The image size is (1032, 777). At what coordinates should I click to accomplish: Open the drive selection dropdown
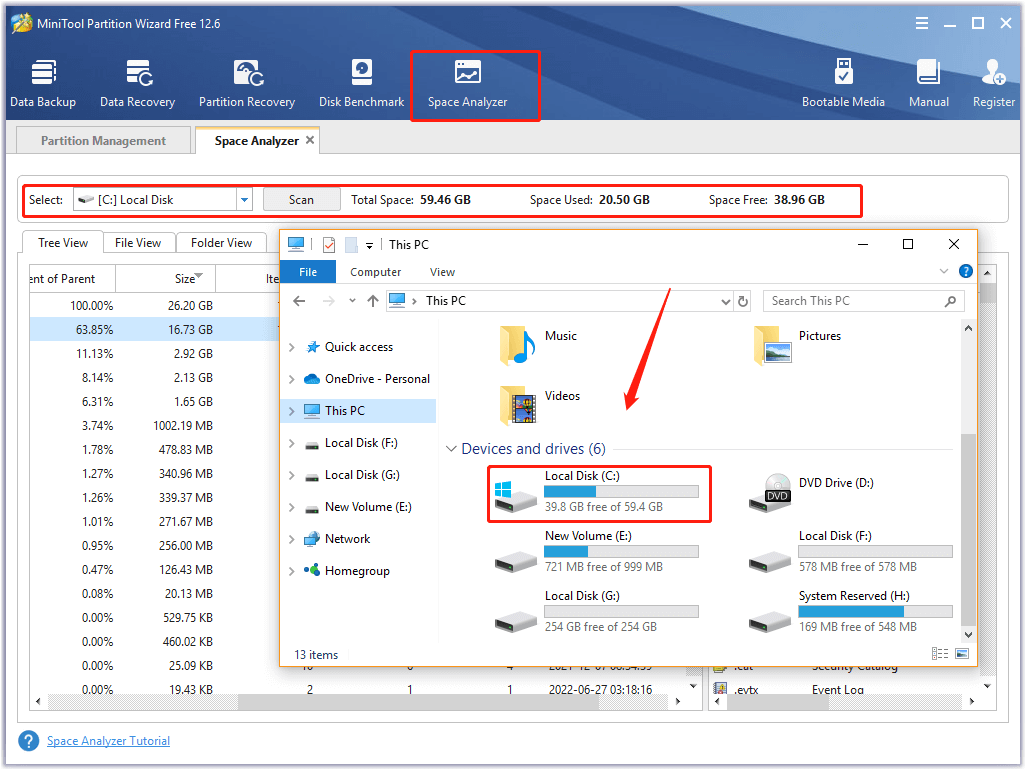click(x=243, y=199)
